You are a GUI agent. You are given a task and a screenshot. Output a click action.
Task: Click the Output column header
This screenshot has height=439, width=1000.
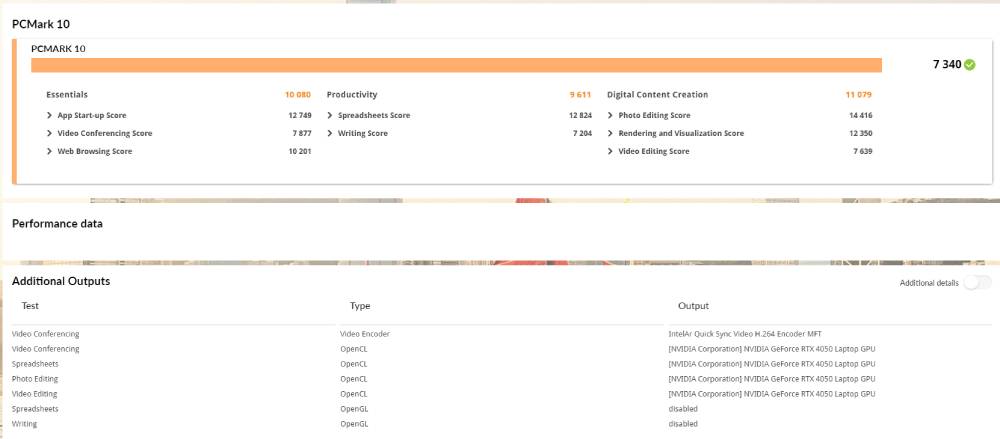tap(693, 306)
